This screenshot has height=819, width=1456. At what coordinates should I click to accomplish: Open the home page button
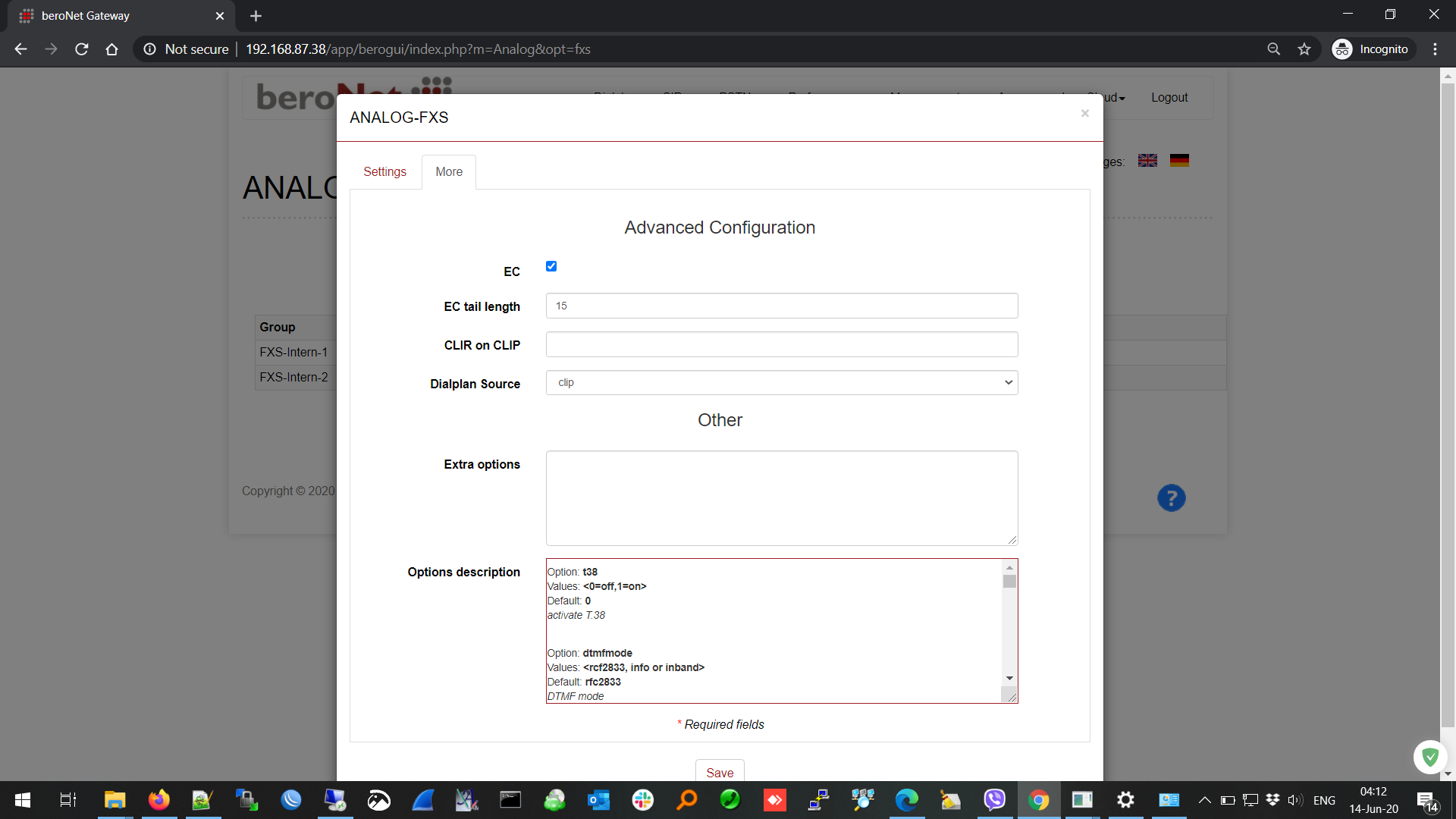pos(111,49)
